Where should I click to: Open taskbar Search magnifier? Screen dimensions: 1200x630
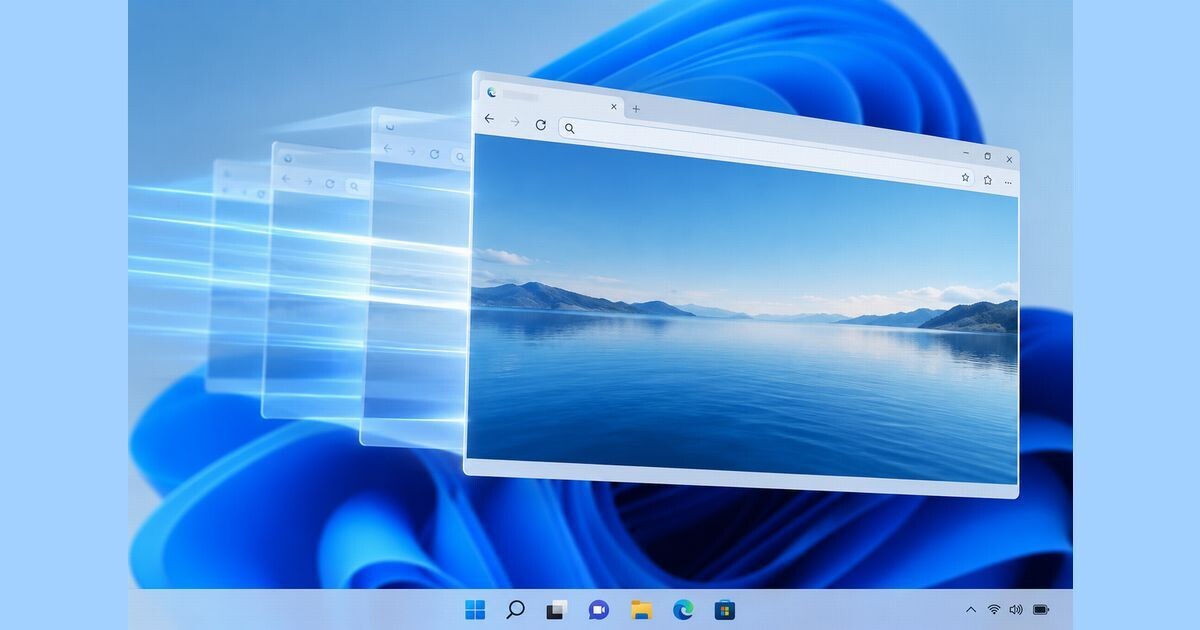515,609
